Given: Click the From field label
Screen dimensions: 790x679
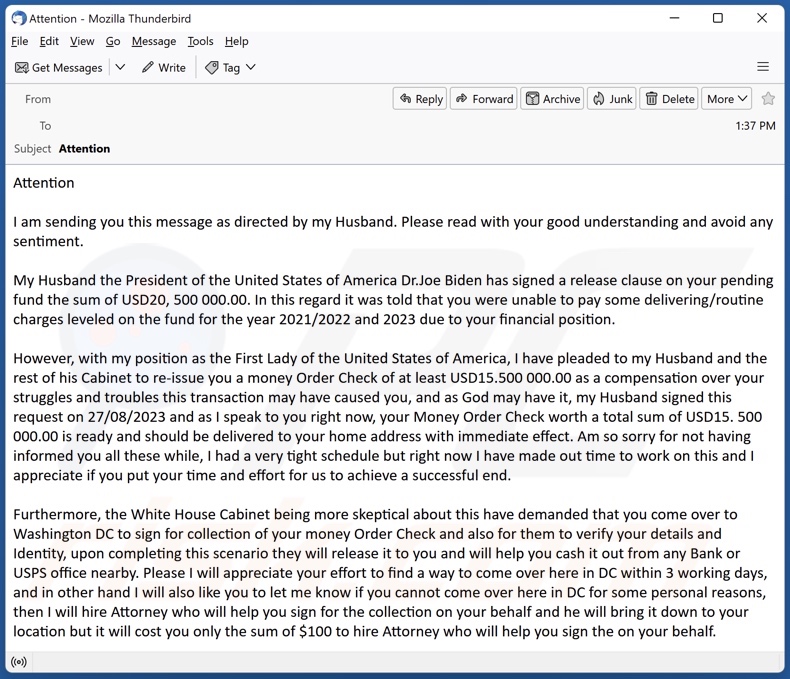Looking at the screenshot, I should click(x=38, y=99).
